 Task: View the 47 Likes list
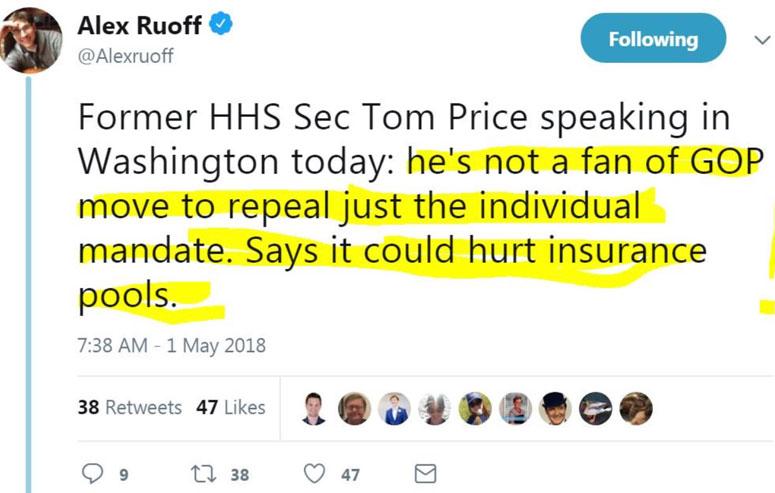coord(231,407)
